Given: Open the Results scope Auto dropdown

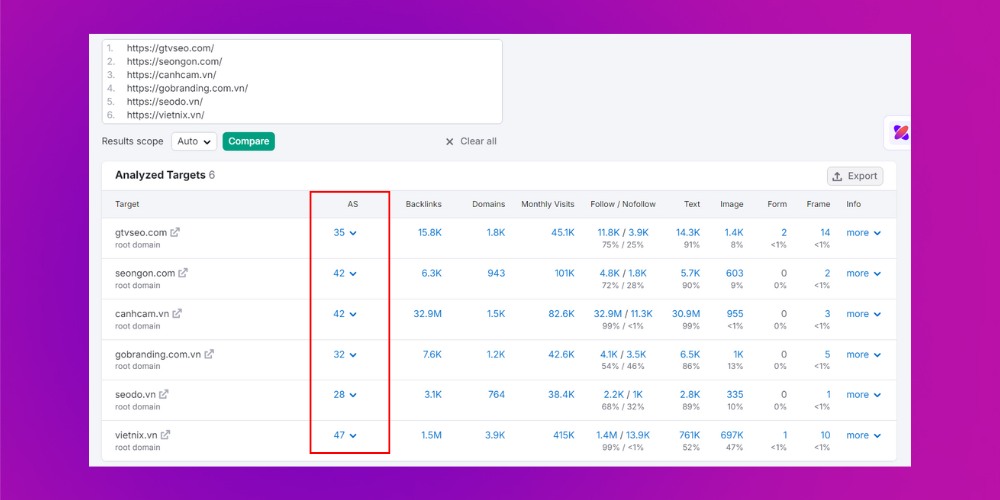Looking at the screenshot, I should 194,142.
